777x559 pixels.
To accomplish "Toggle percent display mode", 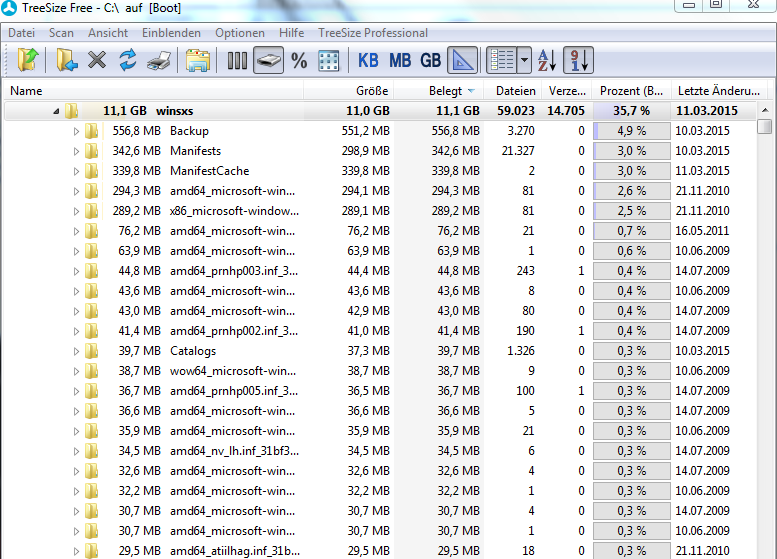I will (299, 61).
